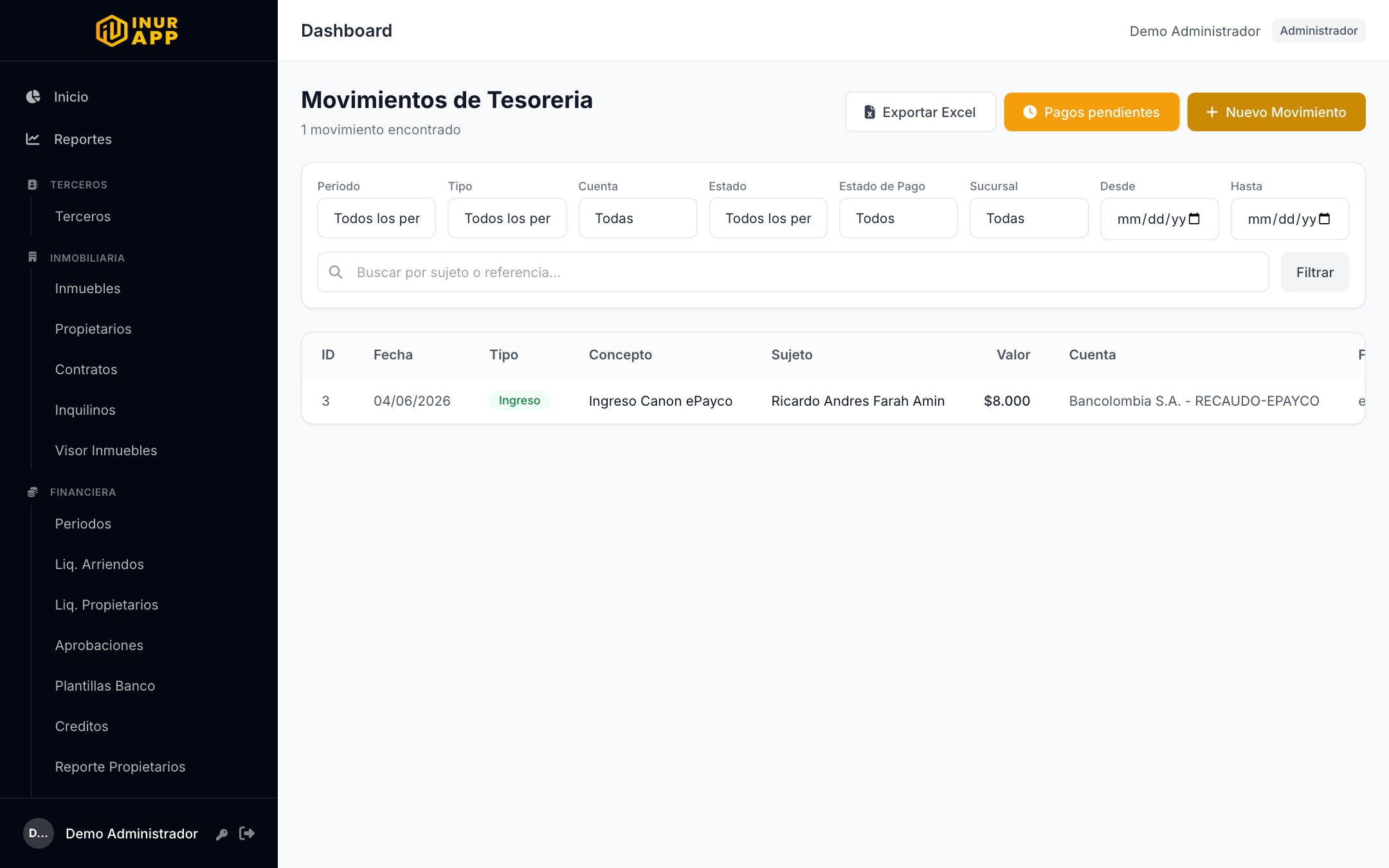1389x868 pixels.
Task: Click the Dashboard title
Action: pos(346,31)
